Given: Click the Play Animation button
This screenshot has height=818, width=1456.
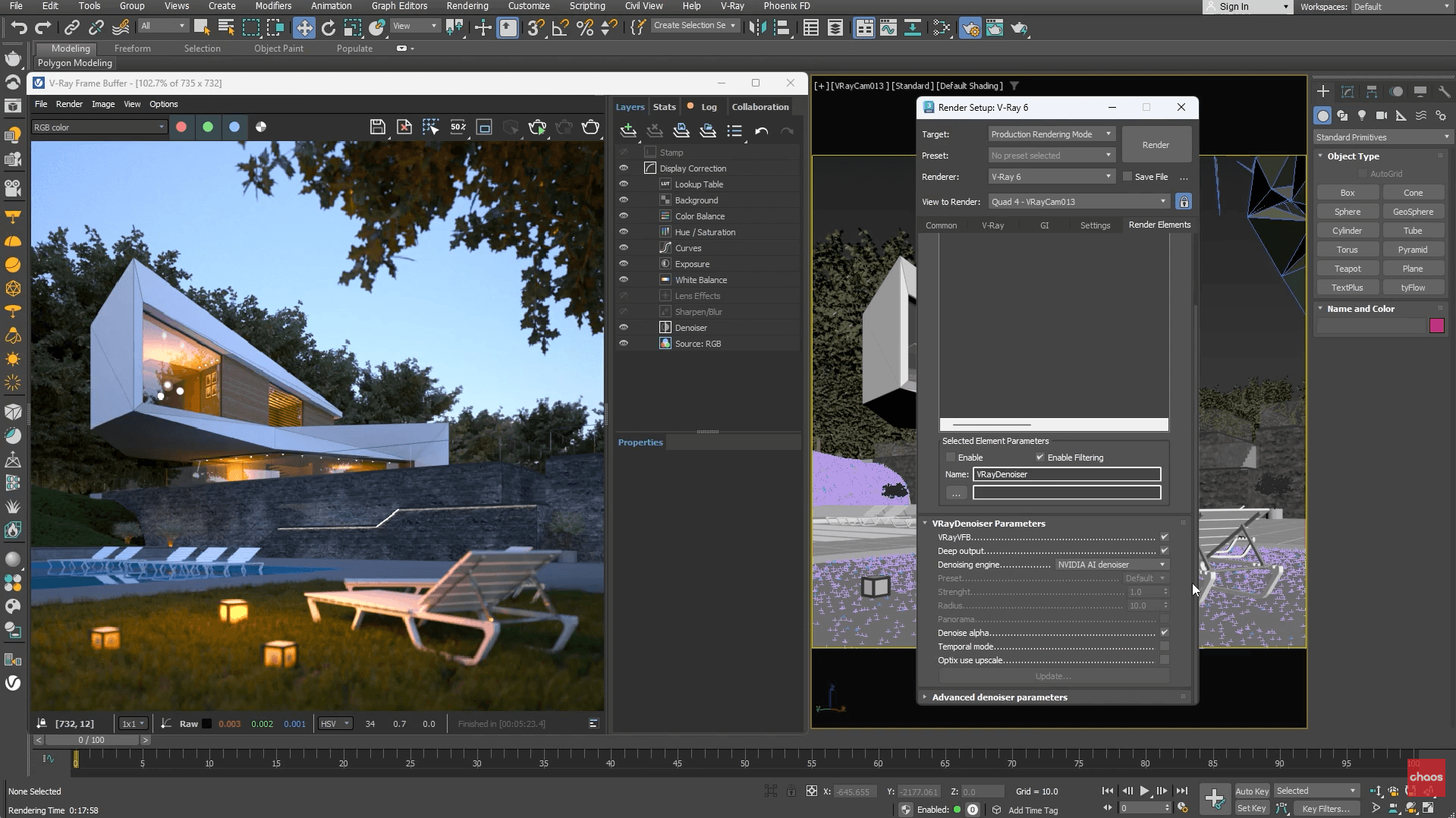Looking at the screenshot, I should (x=1144, y=791).
